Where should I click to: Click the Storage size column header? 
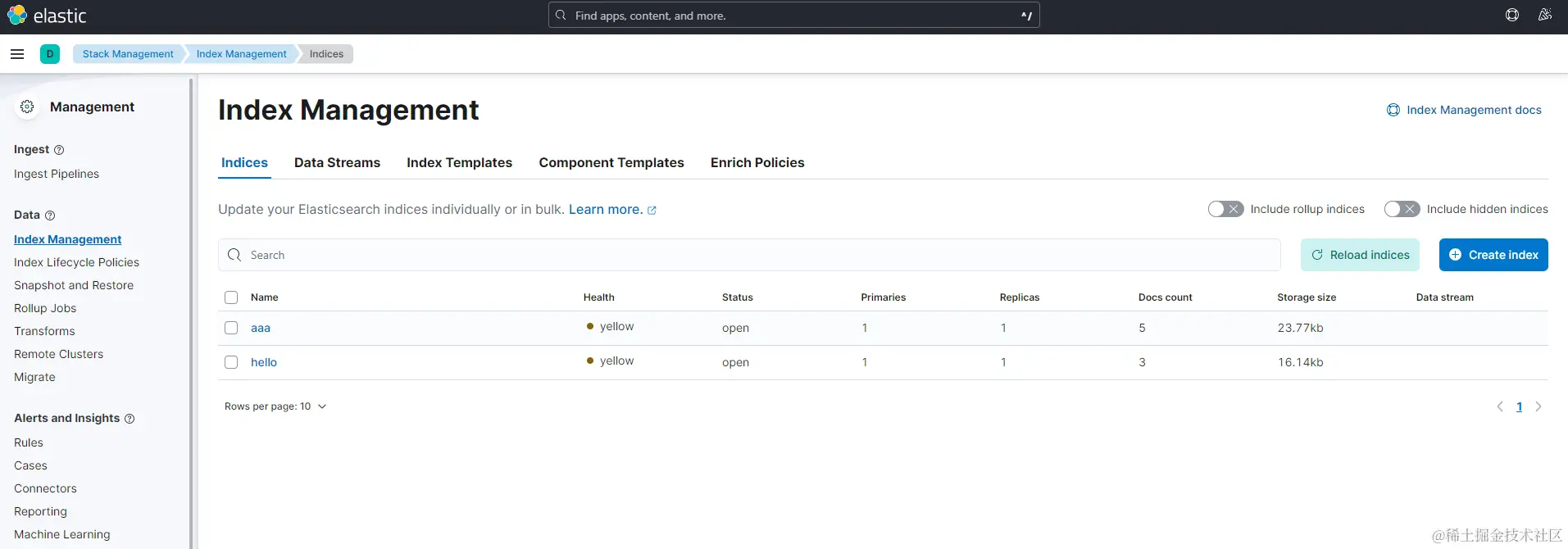1307,297
